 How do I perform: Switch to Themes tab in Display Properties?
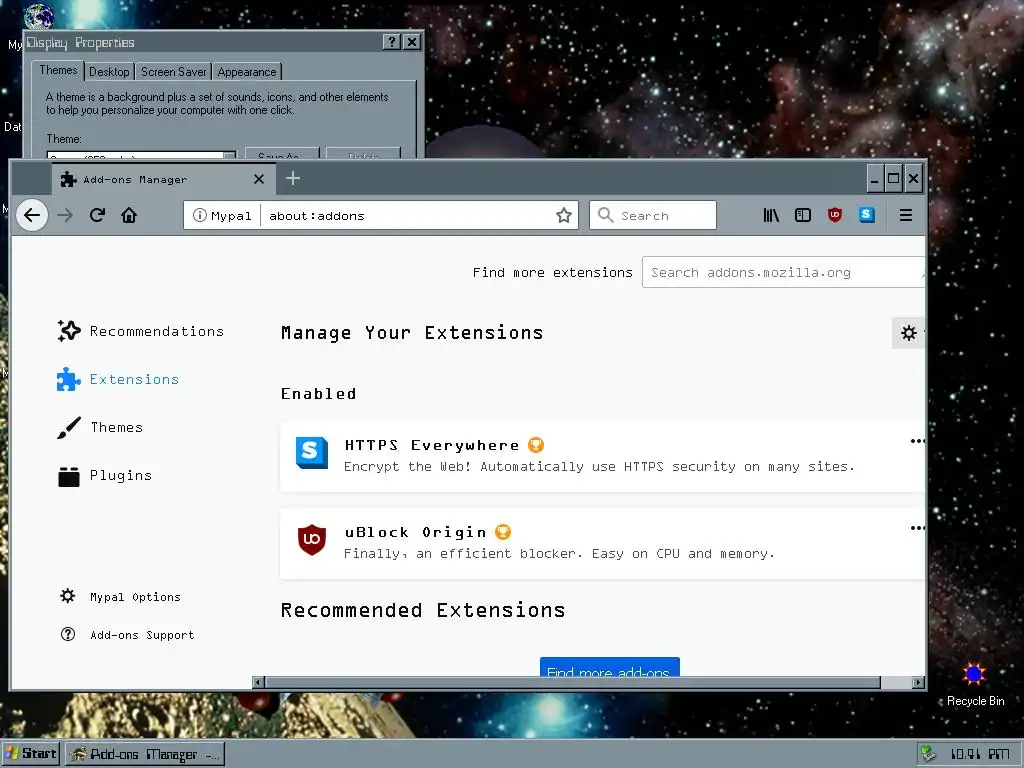pyautogui.click(x=58, y=71)
